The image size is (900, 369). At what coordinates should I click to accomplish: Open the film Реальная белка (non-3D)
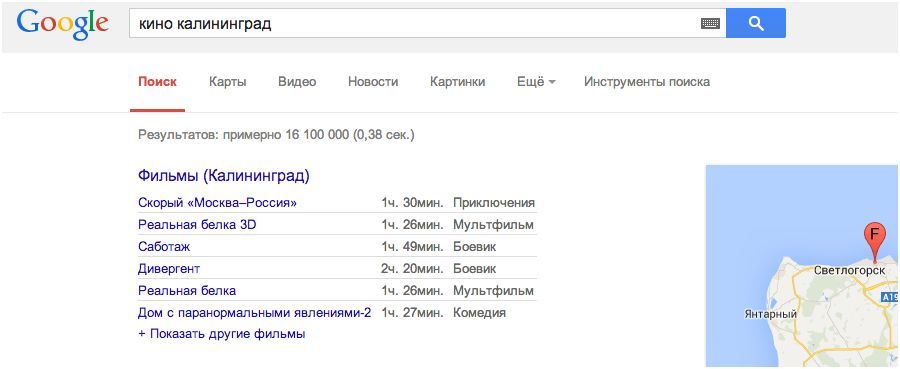pyautogui.click(x=187, y=290)
